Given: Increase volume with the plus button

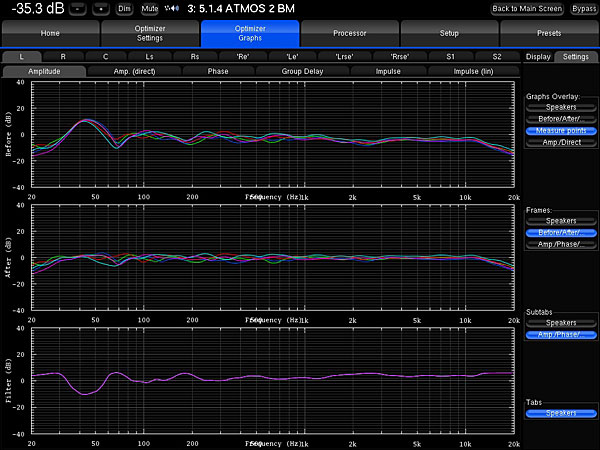Looking at the screenshot, I should point(101,9).
